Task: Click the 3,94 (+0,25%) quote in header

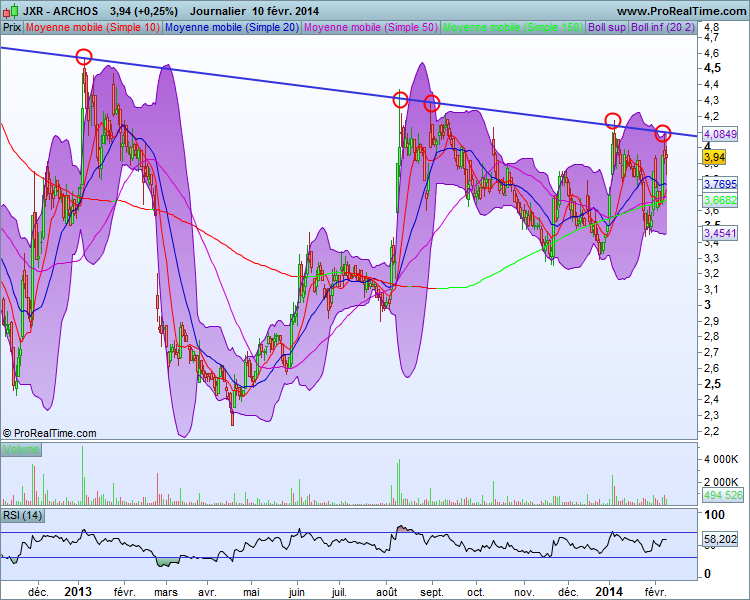Action: [143, 11]
